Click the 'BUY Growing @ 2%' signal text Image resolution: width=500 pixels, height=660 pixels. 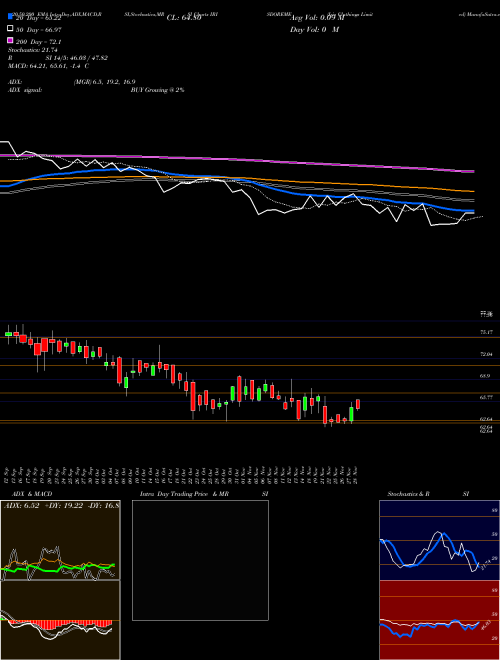pos(157,90)
